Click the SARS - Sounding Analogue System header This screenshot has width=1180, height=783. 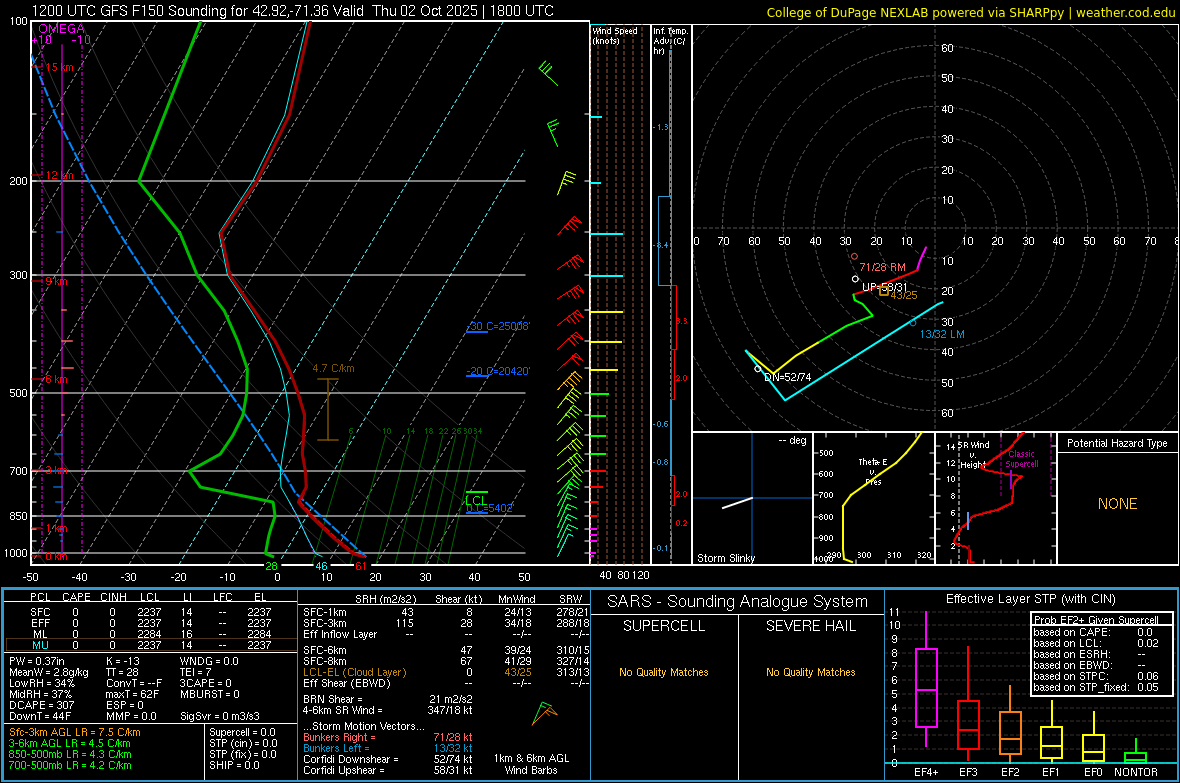(x=738, y=602)
